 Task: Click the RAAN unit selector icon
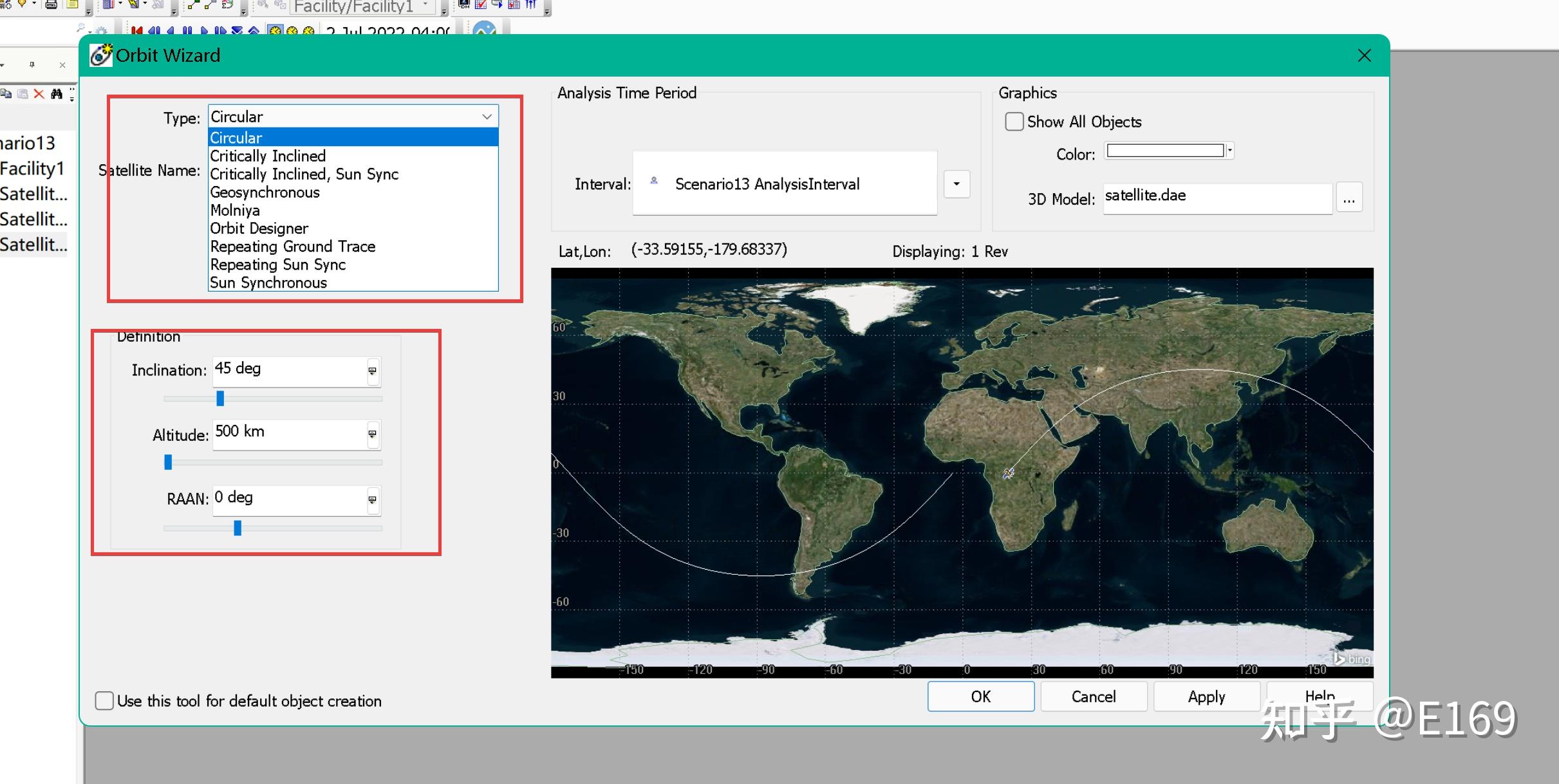coord(372,499)
